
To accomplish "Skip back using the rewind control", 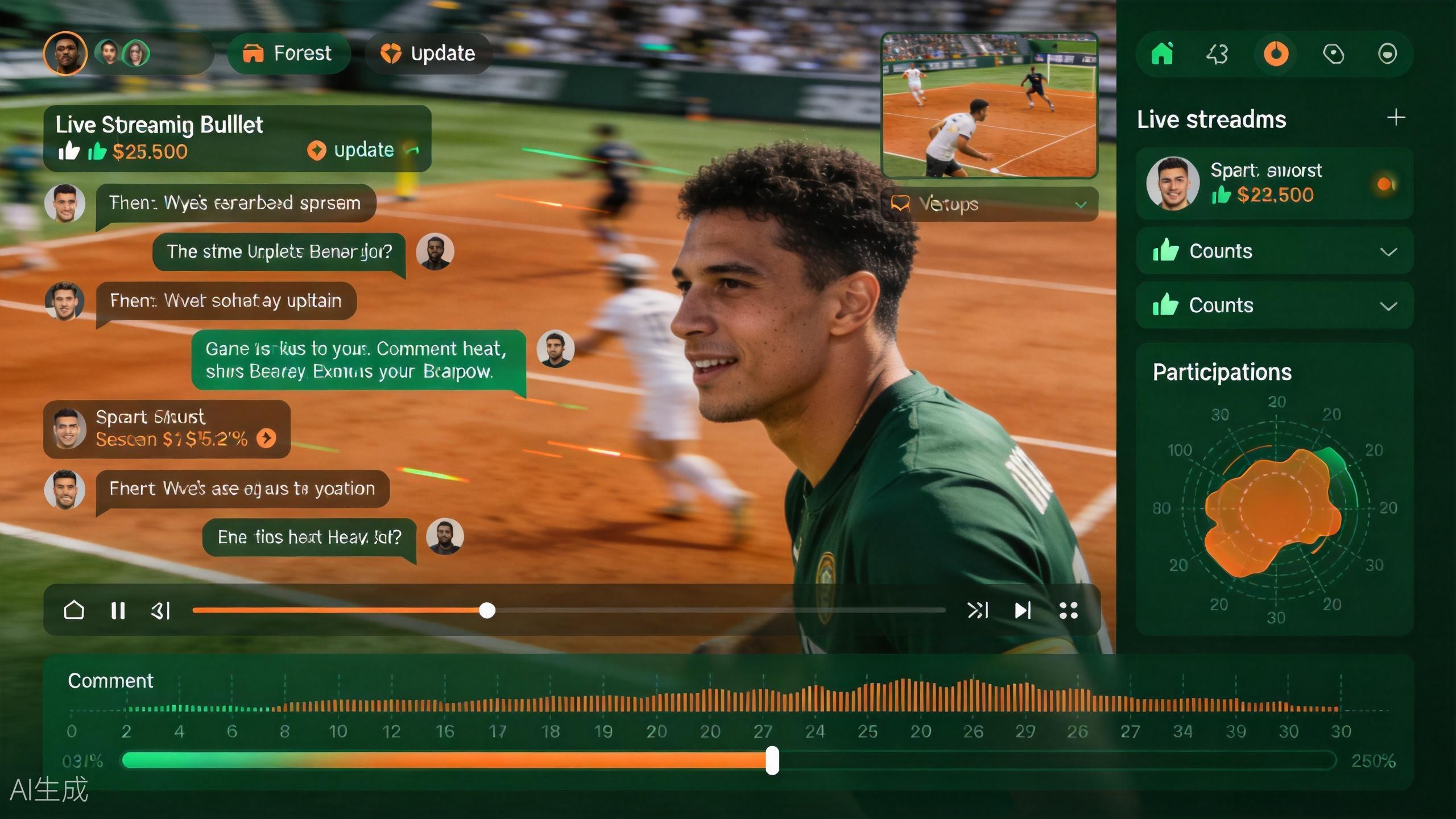I will [x=160, y=611].
